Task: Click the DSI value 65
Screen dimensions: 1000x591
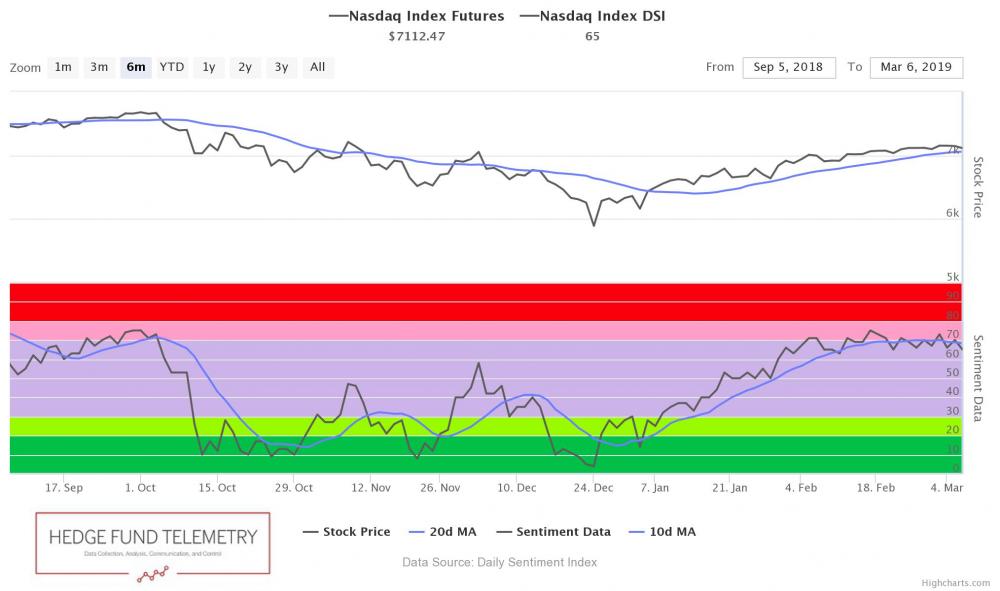Action: point(592,36)
